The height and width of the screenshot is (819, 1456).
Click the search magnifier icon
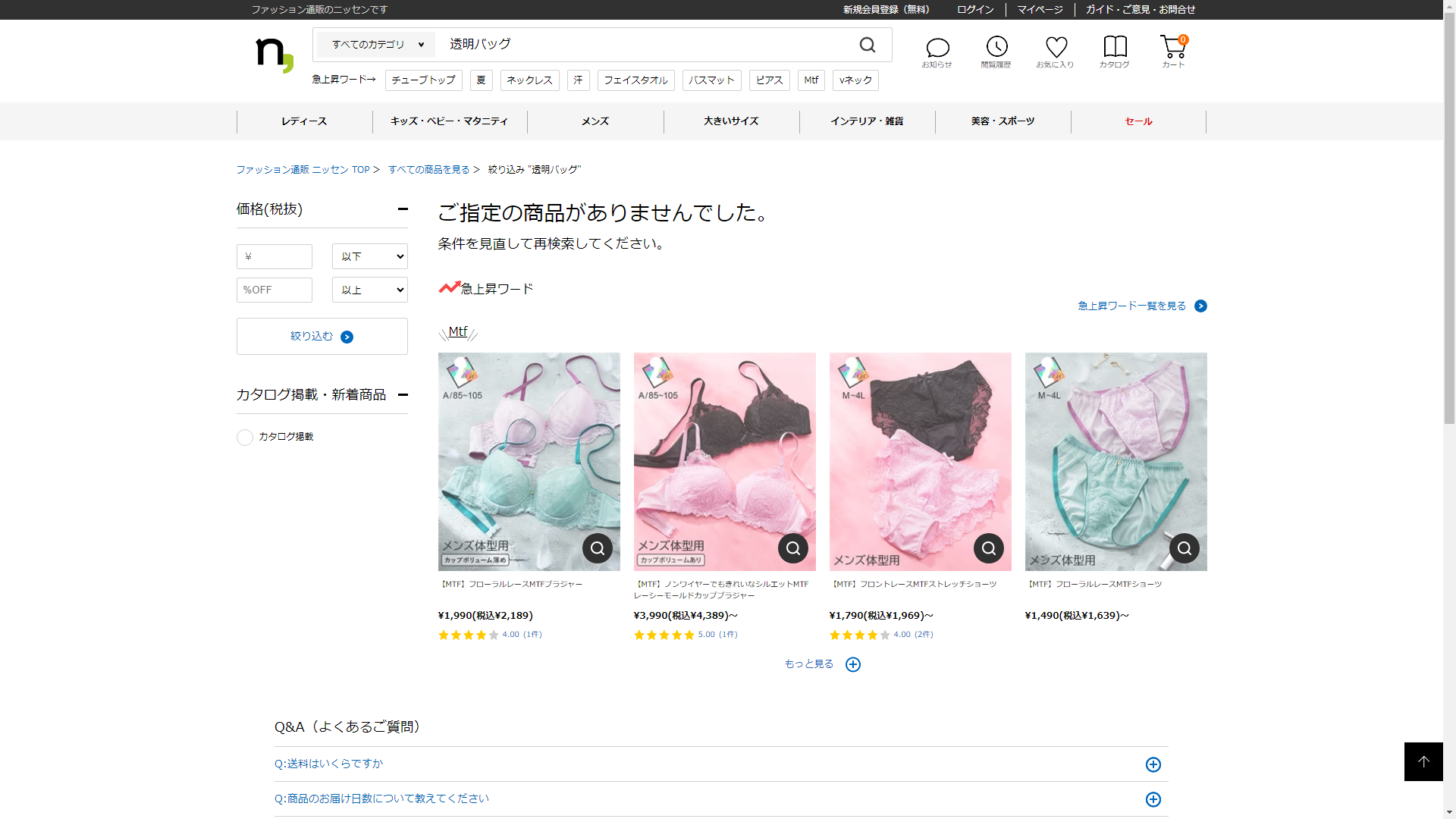click(x=868, y=45)
